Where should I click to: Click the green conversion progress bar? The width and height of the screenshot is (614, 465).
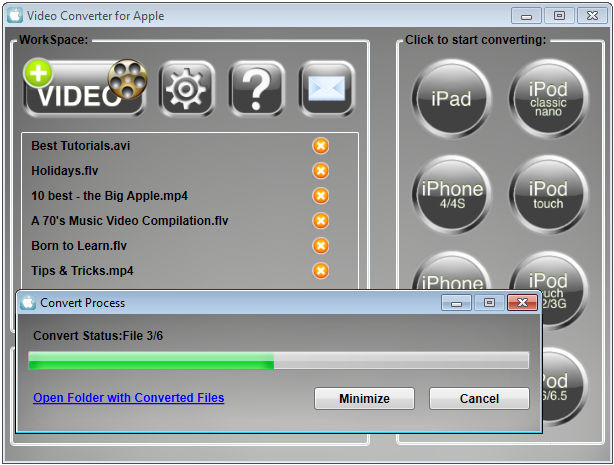[279, 360]
